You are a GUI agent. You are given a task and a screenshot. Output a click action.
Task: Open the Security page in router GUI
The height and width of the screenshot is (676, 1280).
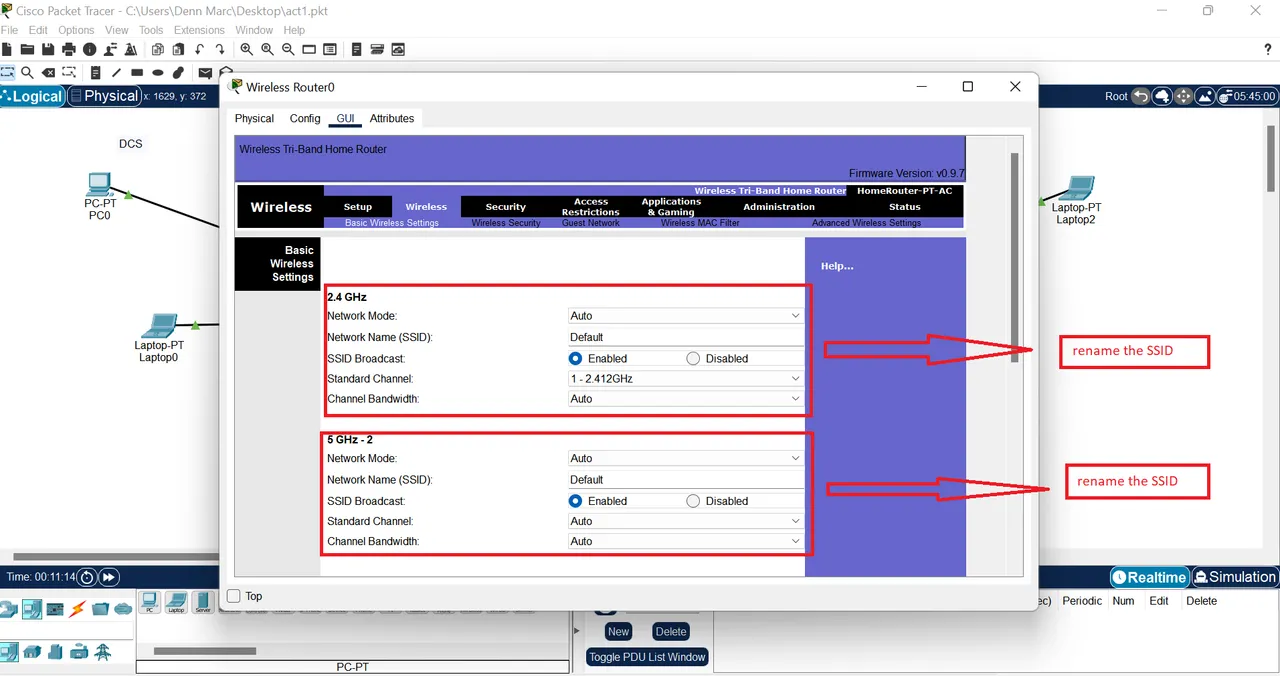(505, 207)
